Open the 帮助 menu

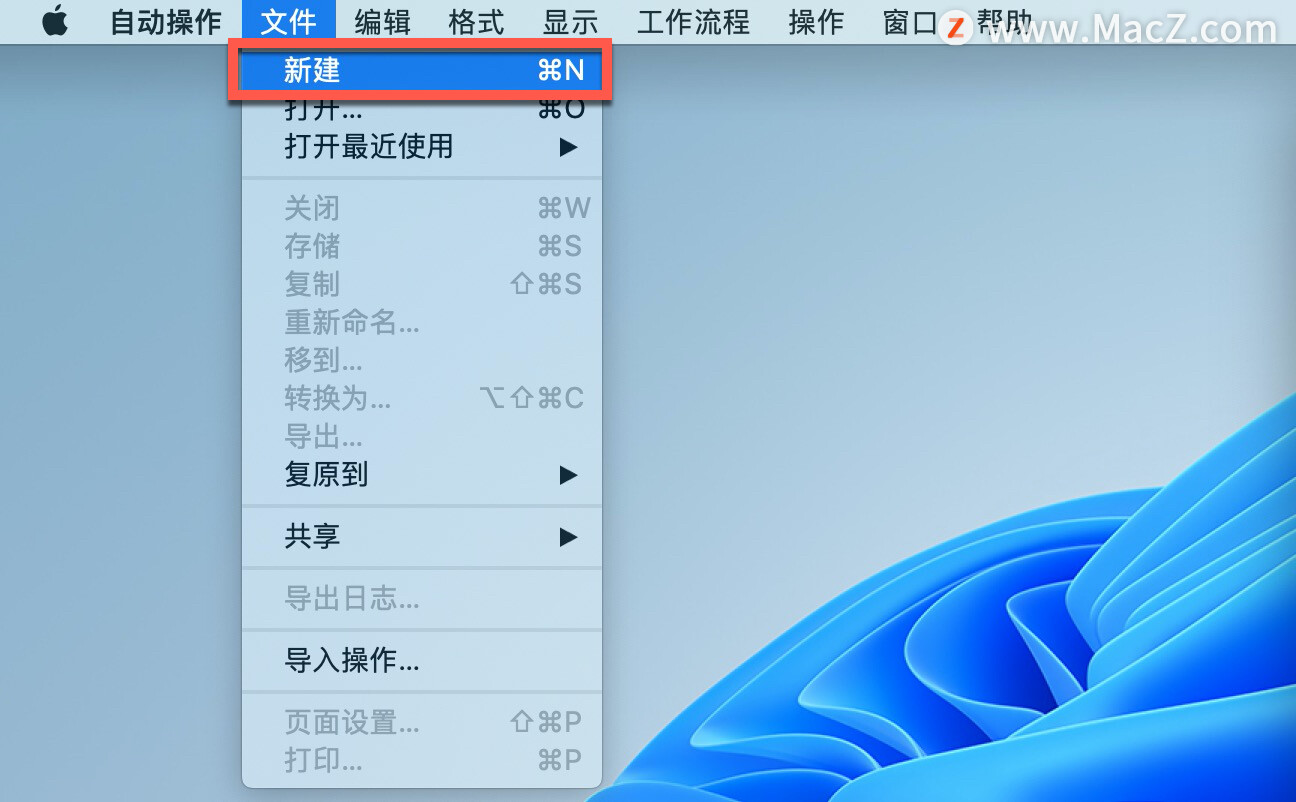coord(1003,20)
